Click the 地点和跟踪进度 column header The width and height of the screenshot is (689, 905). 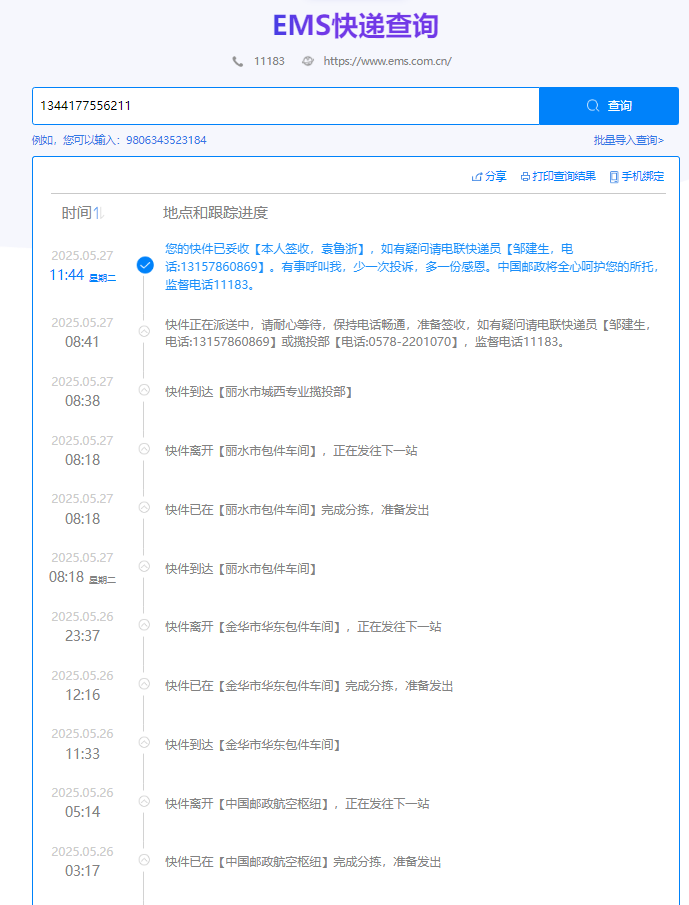coord(215,213)
